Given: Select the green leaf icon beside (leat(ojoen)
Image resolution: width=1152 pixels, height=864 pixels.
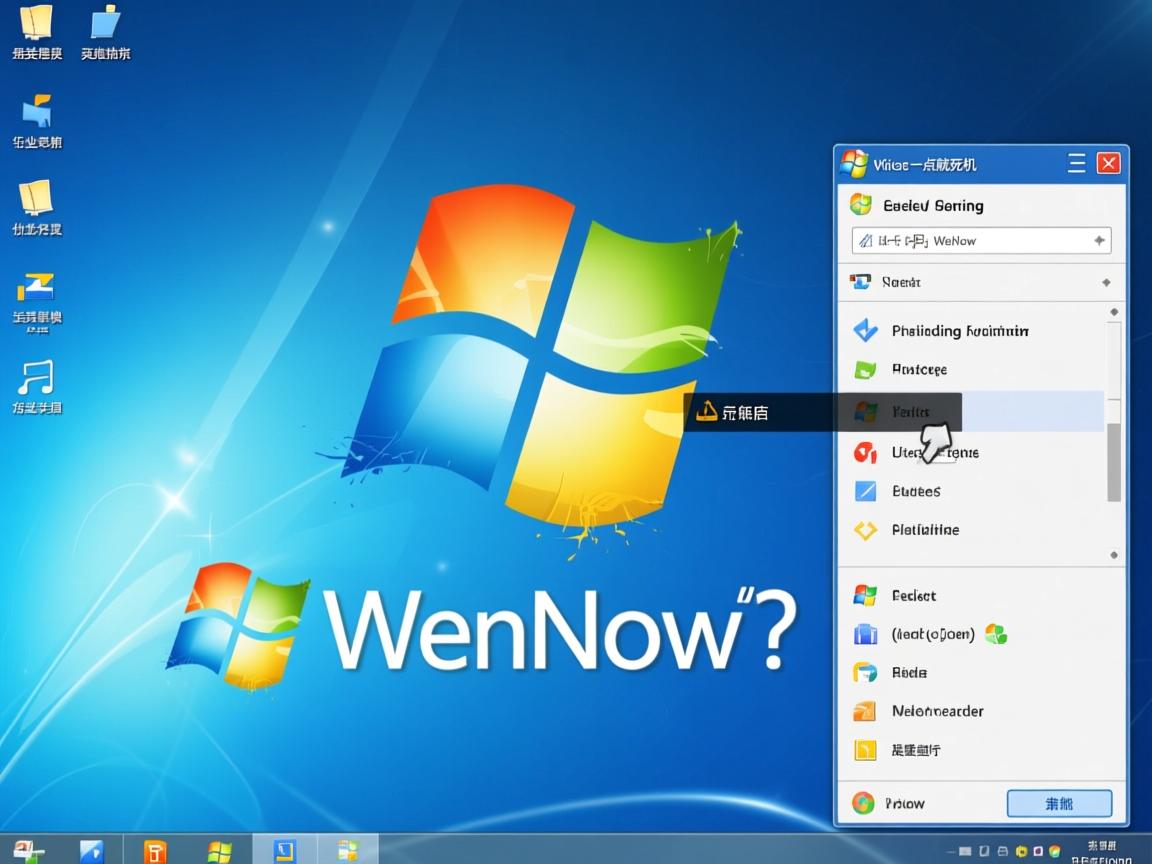Looking at the screenshot, I should click(x=996, y=633).
